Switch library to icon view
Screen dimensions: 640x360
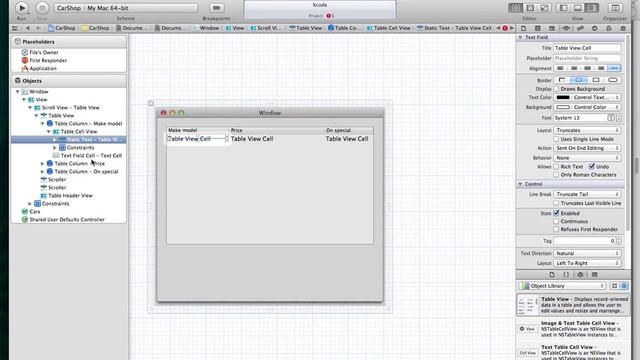tap(614, 286)
